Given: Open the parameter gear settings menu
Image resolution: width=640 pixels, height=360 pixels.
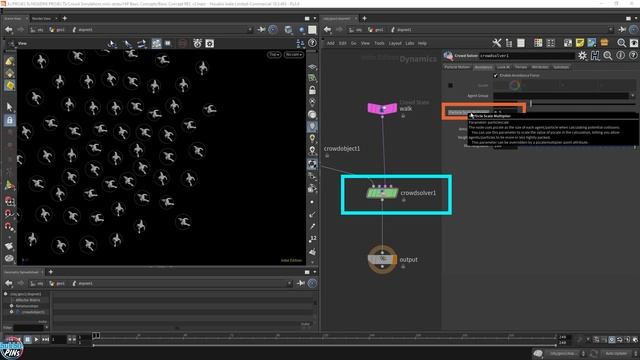Looking at the screenshot, I should click(x=582, y=56).
